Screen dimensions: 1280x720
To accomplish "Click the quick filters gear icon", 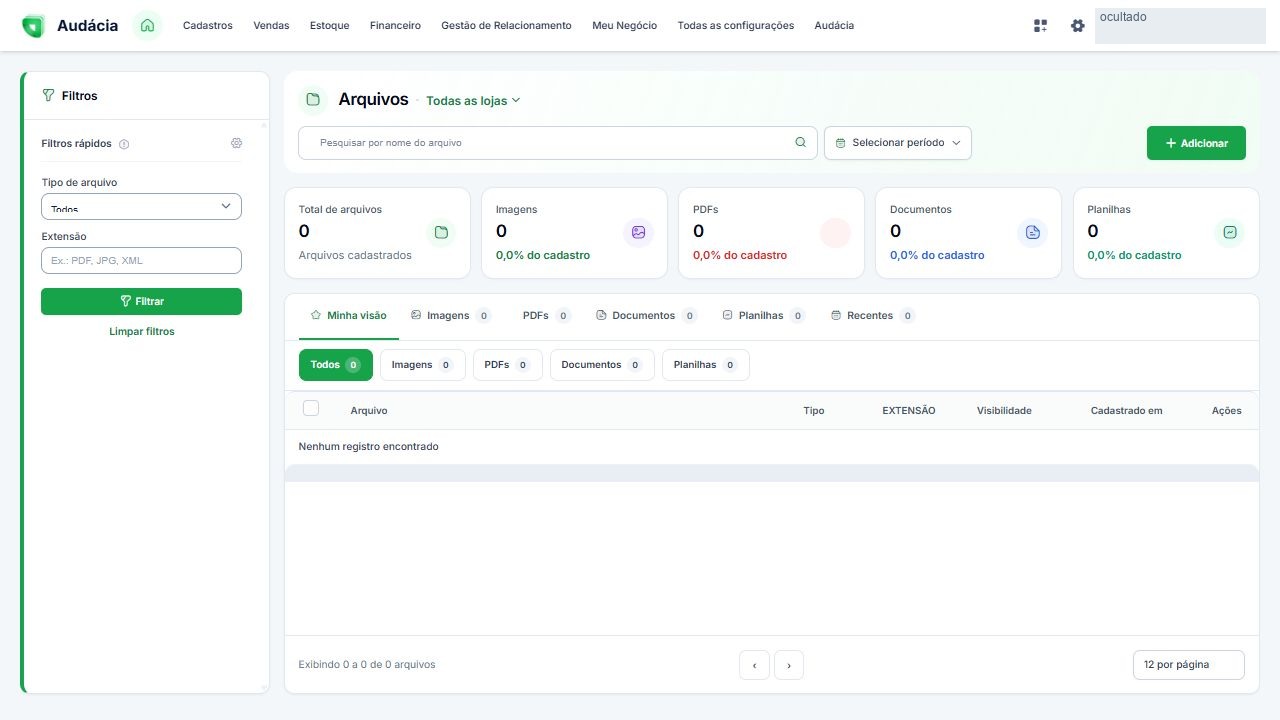I will (x=236, y=143).
